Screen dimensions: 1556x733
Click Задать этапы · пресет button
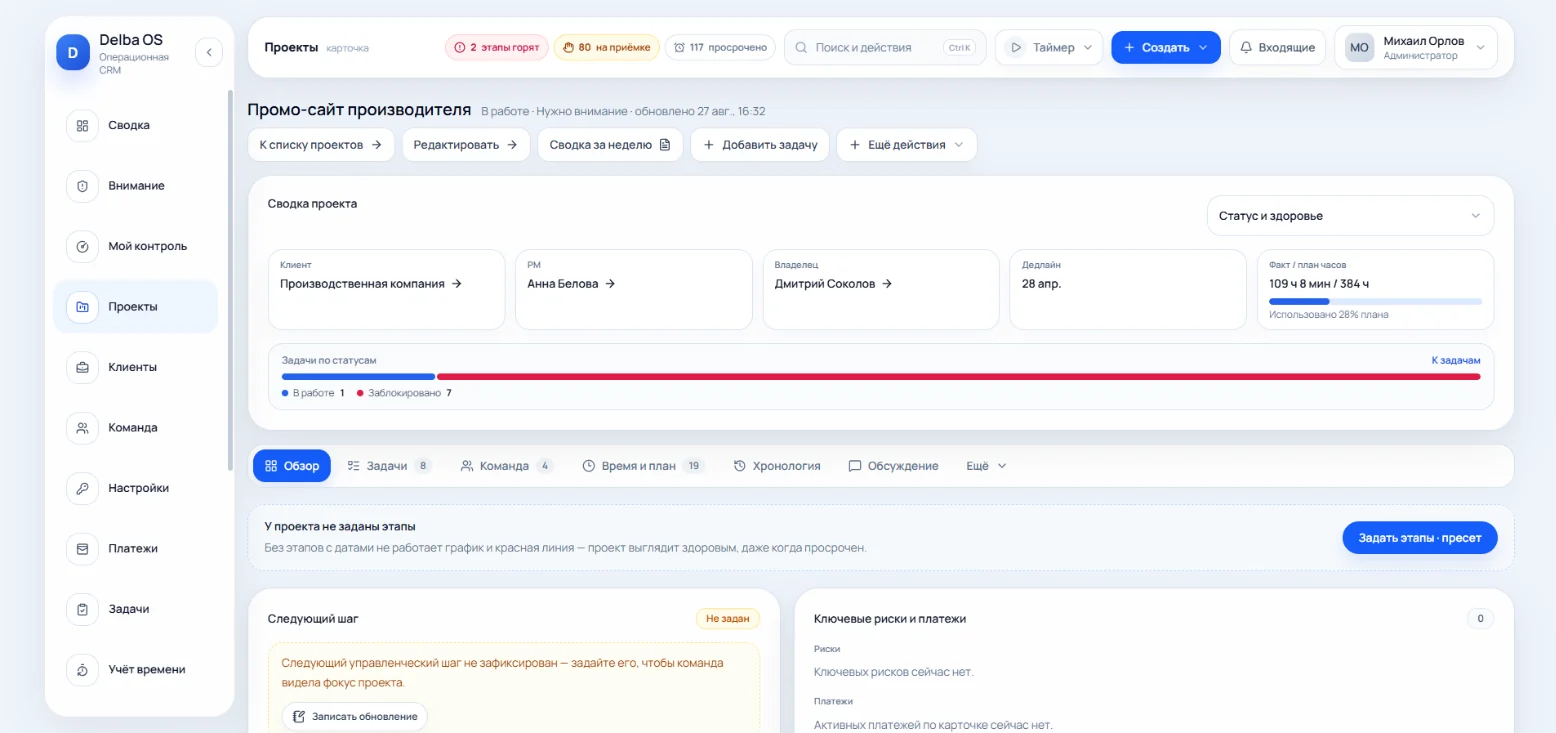tap(1420, 538)
